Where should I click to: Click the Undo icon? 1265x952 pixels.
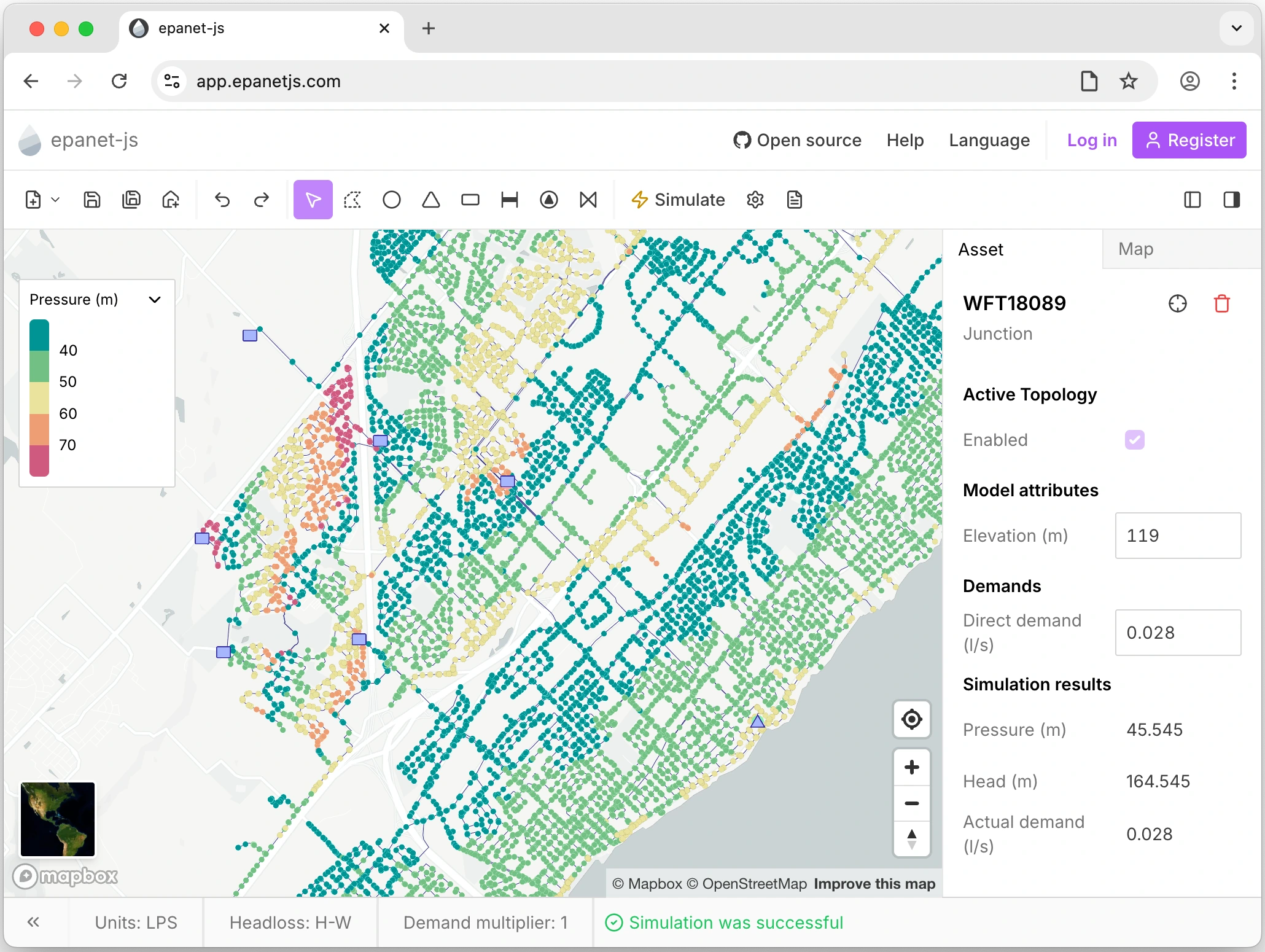pyautogui.click(x=222, y=200)
